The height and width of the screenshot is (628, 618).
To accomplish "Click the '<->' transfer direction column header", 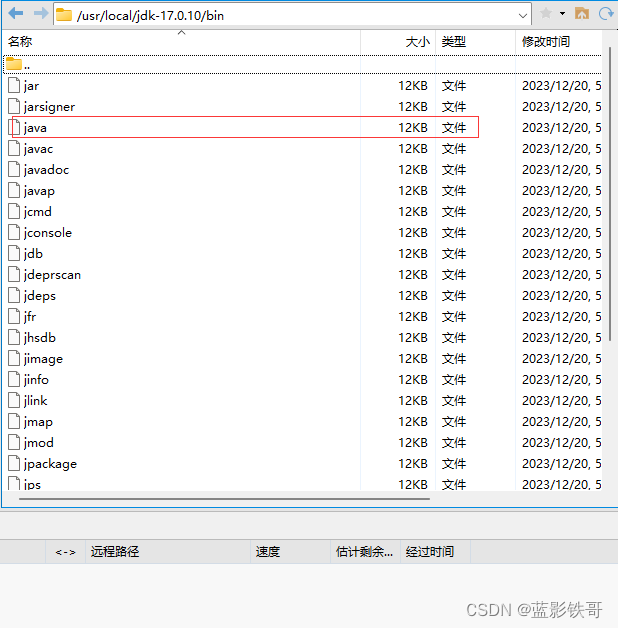I will point(66,552).
